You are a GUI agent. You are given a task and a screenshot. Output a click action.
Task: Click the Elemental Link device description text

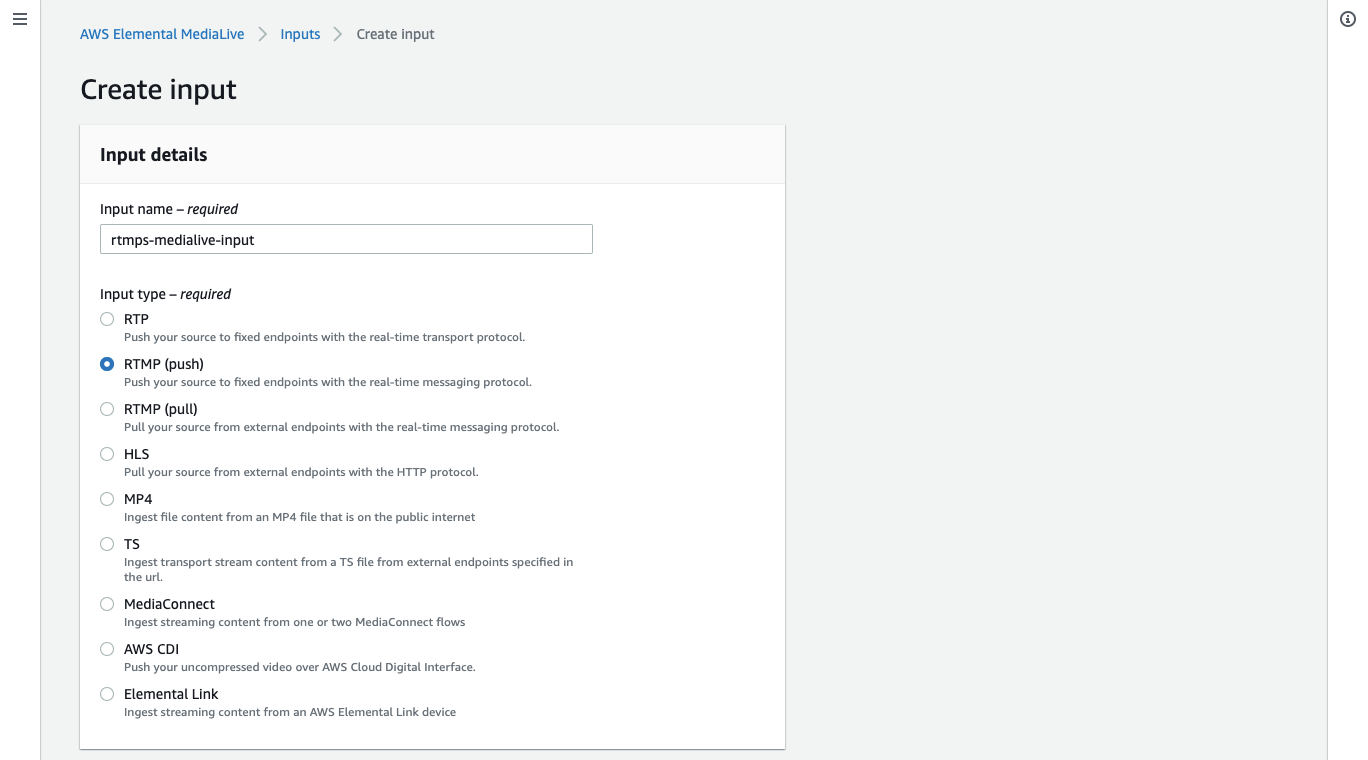pos(290,712)
